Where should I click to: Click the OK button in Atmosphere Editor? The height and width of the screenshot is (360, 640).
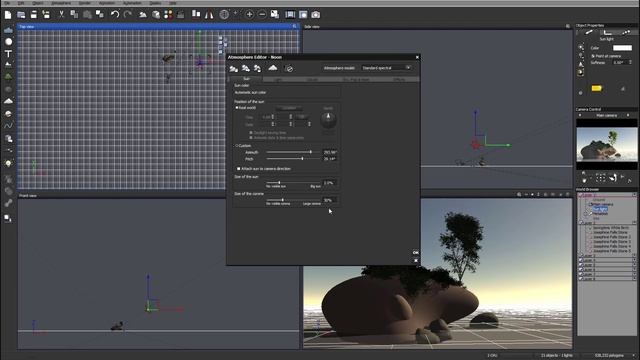pyautogui.click(x=416, y=253)
